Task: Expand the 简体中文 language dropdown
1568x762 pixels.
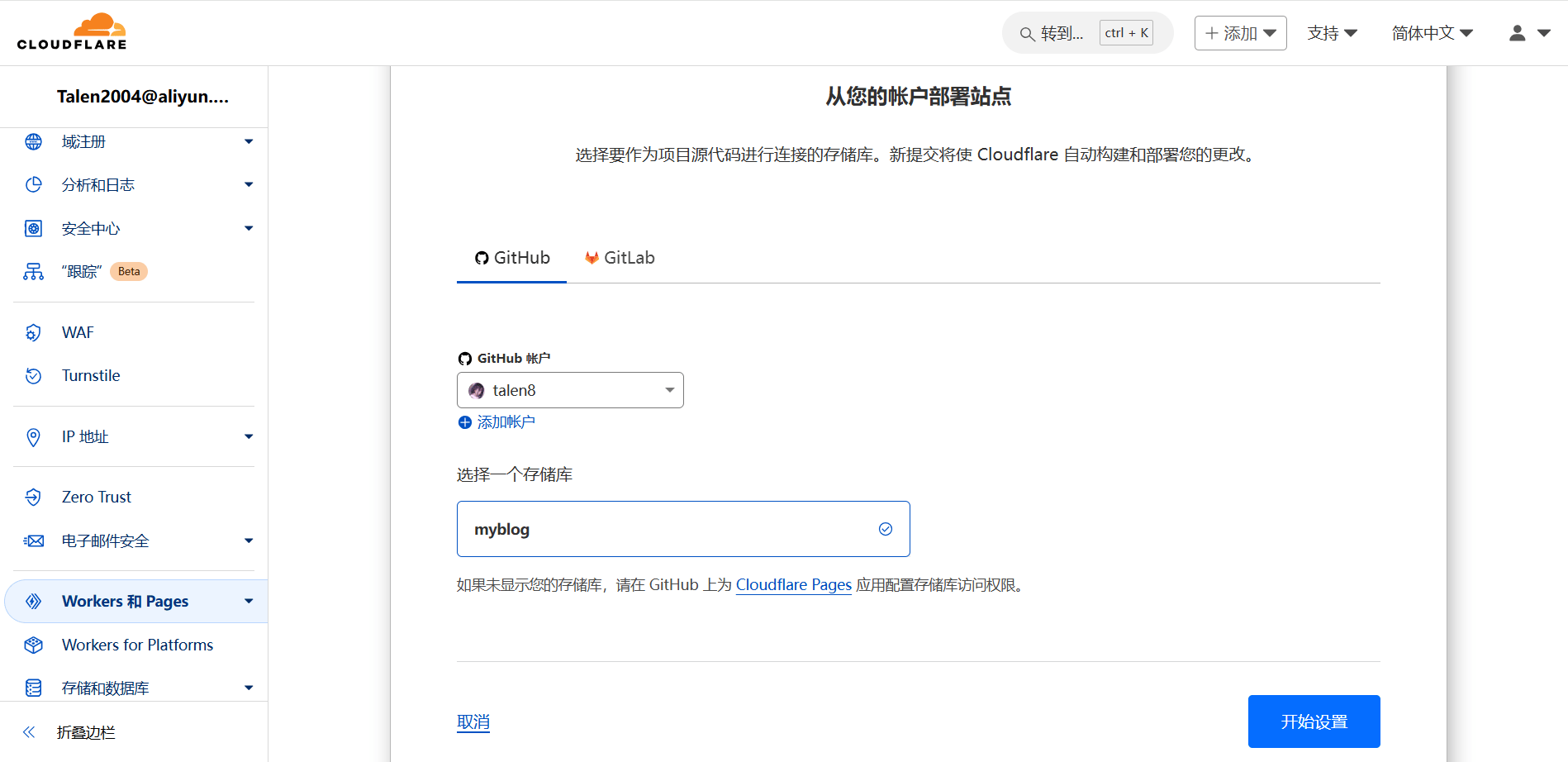Action: [x=1432, y=33]
